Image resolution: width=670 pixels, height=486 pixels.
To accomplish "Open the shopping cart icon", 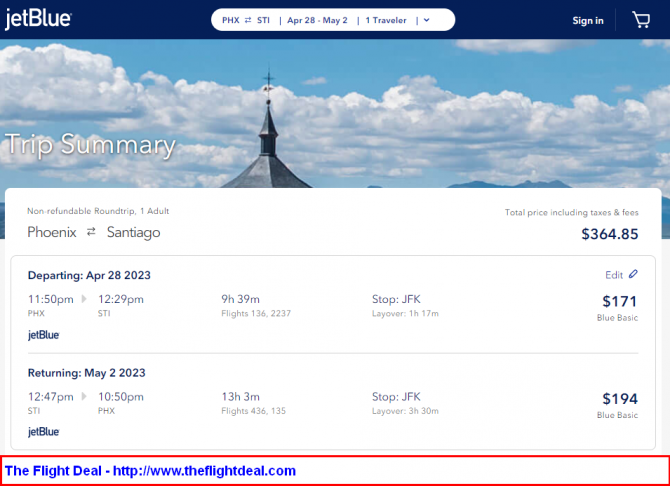I will 641,20.
